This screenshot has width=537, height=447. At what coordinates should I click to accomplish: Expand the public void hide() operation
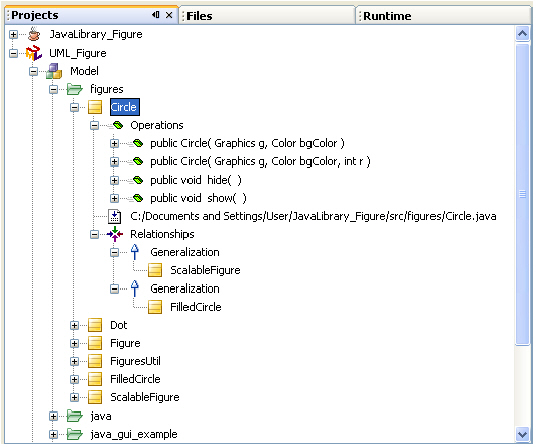pyautogui.click(x=114, y=180)
